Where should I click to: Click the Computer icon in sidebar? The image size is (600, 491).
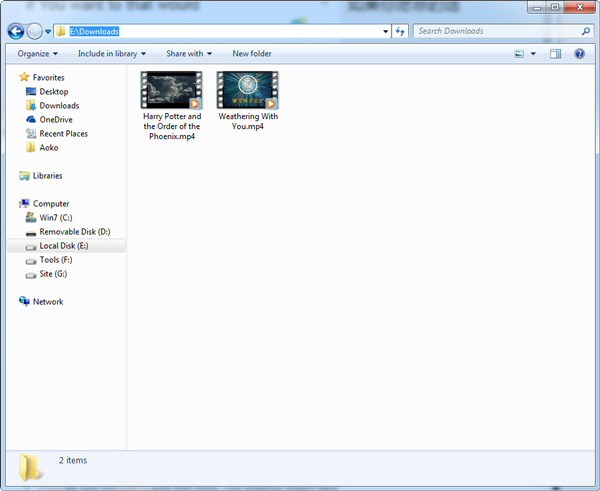(x=24, y=203)
